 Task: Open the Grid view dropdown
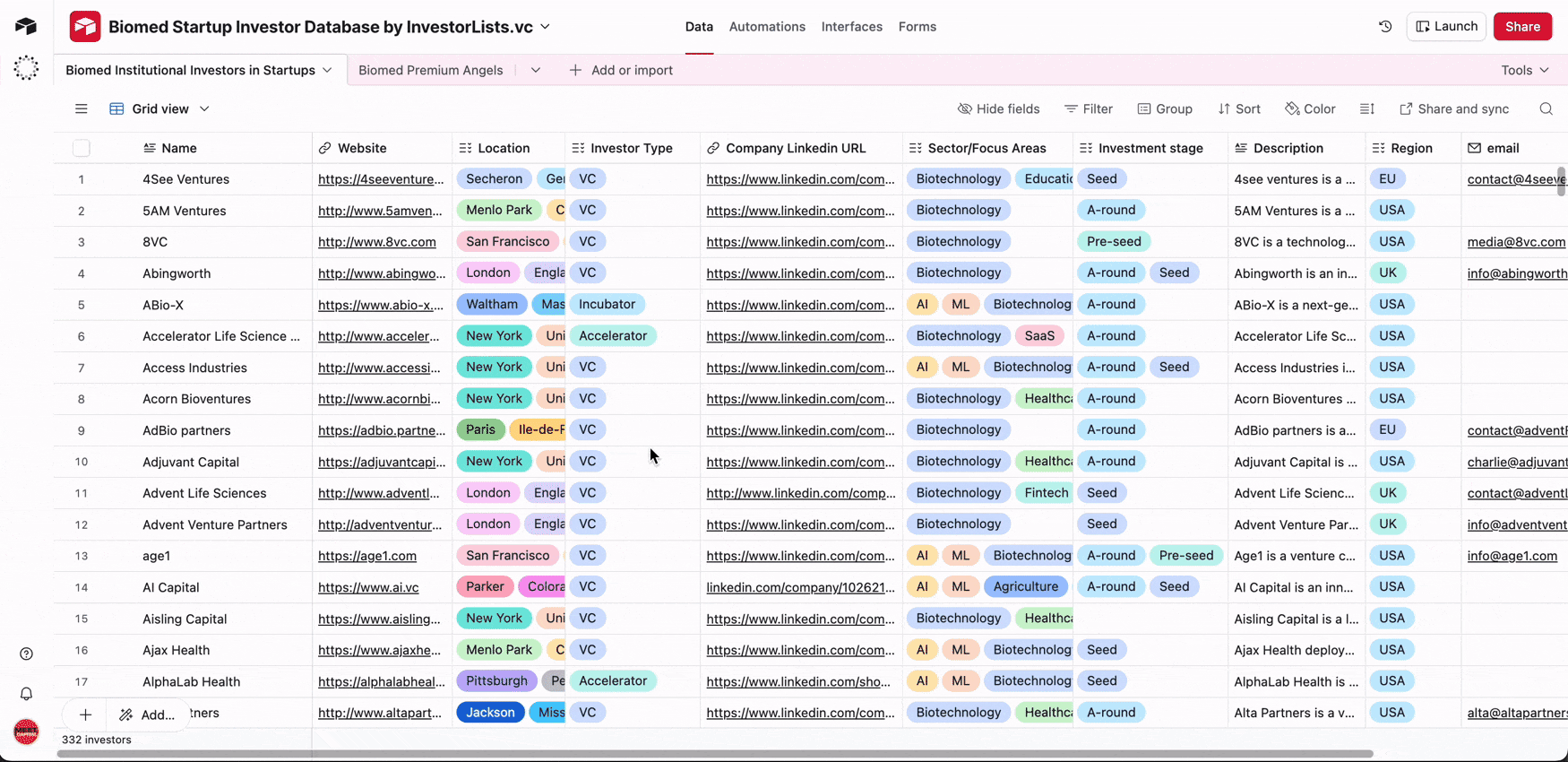pos(159,108)
